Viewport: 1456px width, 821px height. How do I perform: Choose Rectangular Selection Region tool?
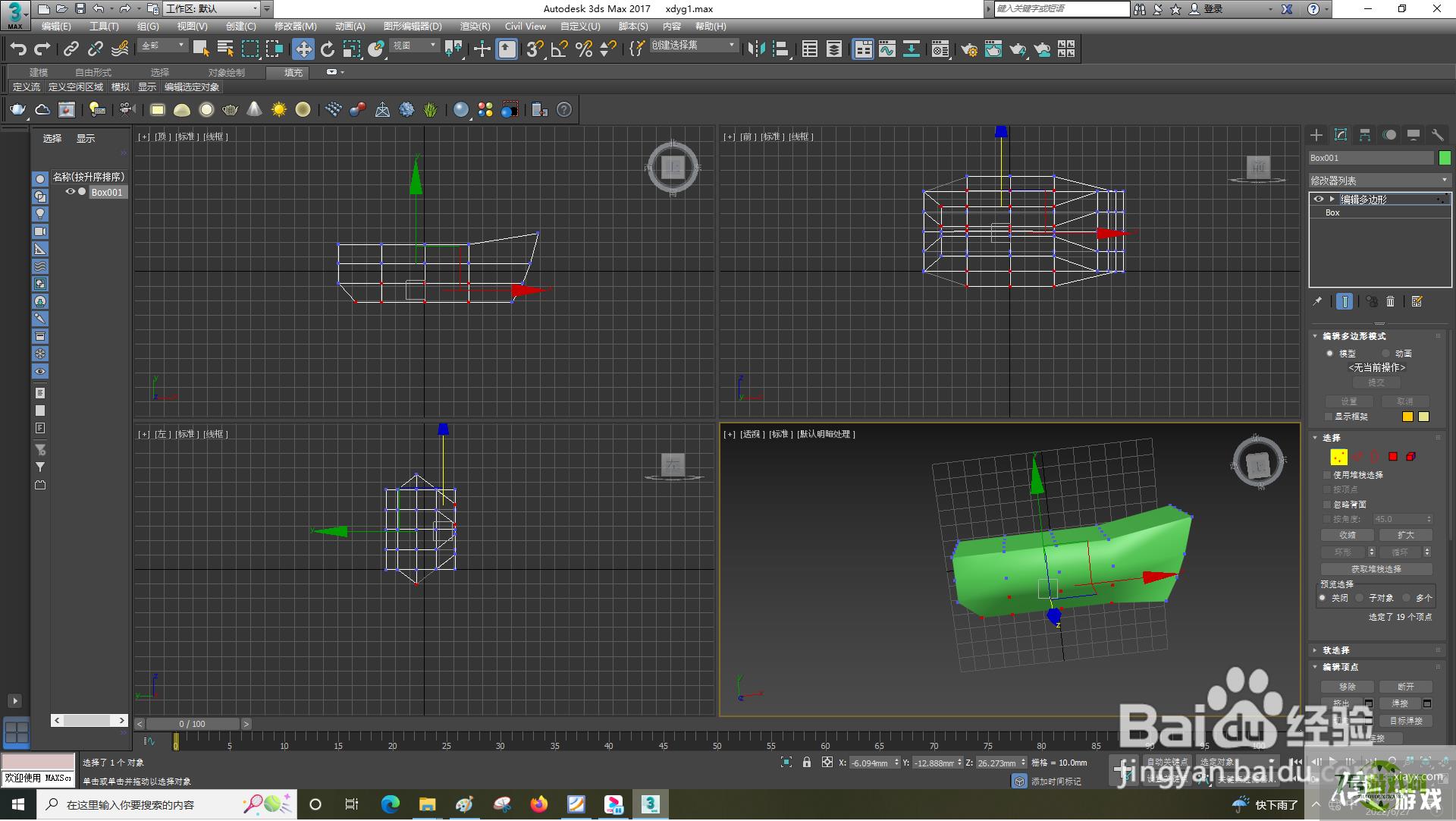click(x=249, y=49)
